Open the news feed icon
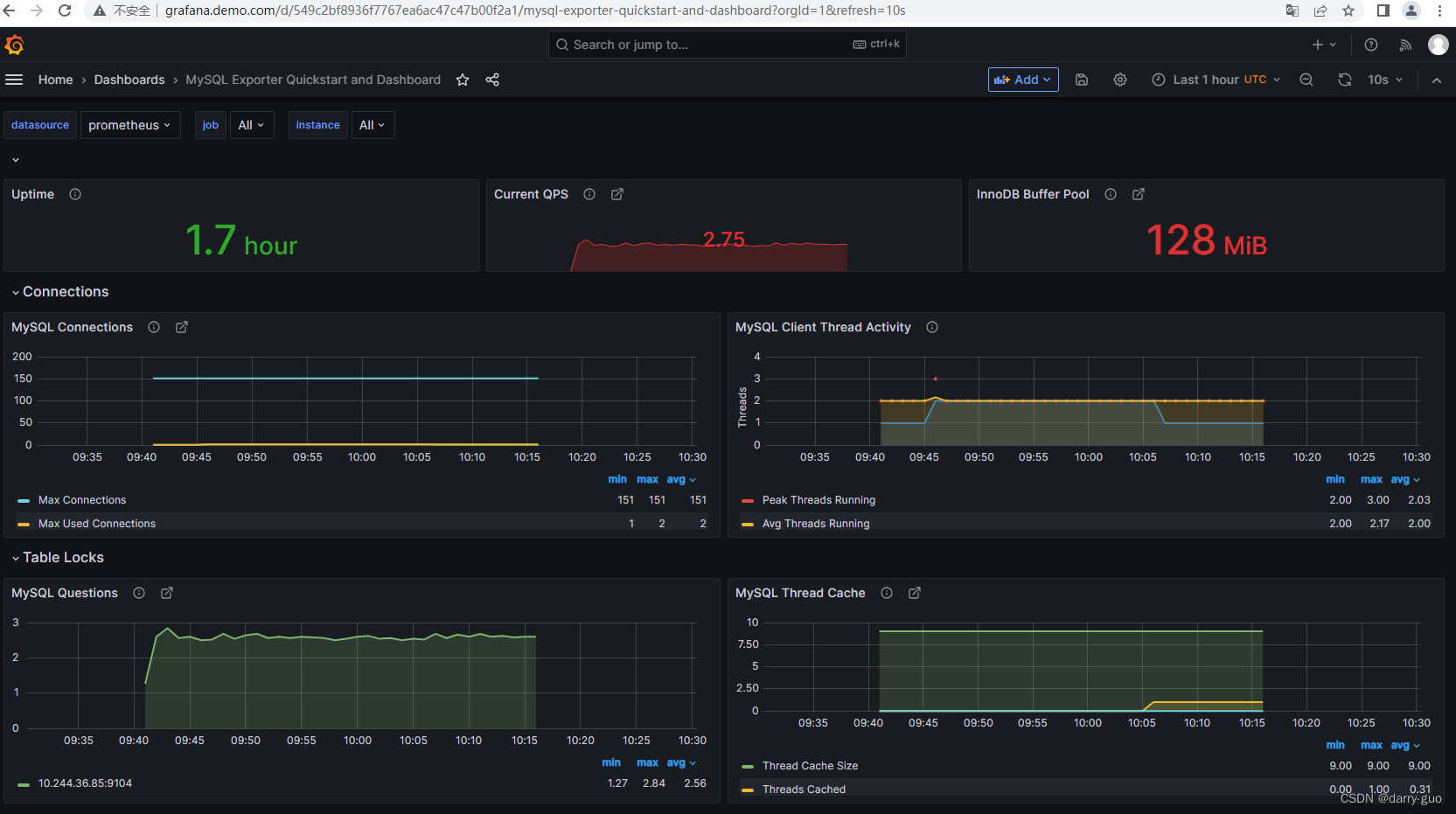1456x814 pixels. (x=1405, y=45)
